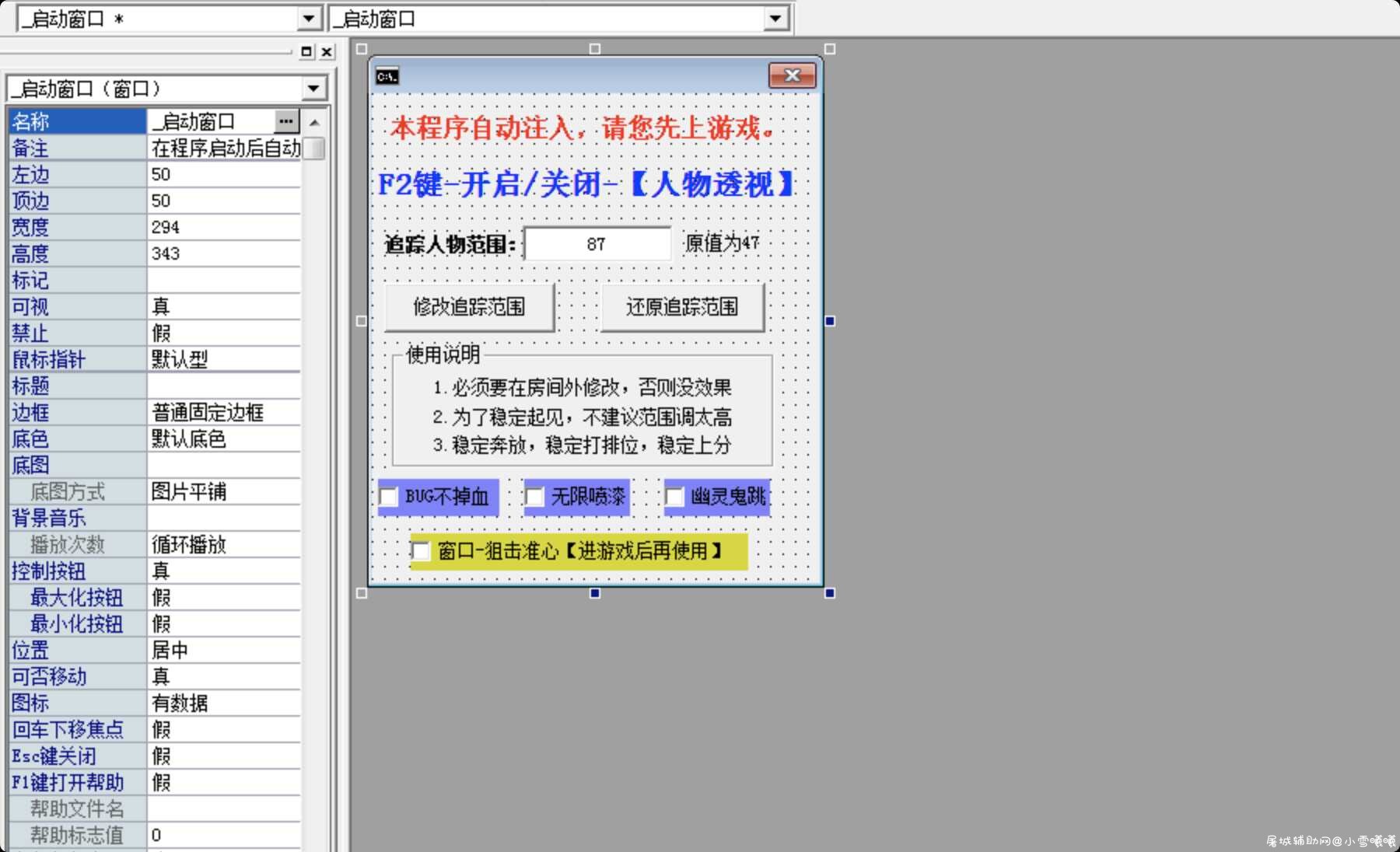Screen dimensions: 1400x852
Task: Click the 宽度 value 294
Action: pos(224,227)
